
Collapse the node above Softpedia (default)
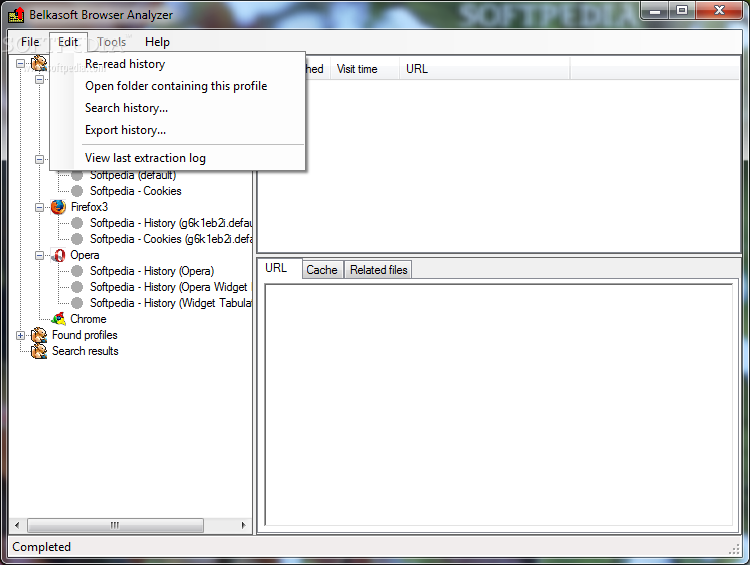[40, 159]
